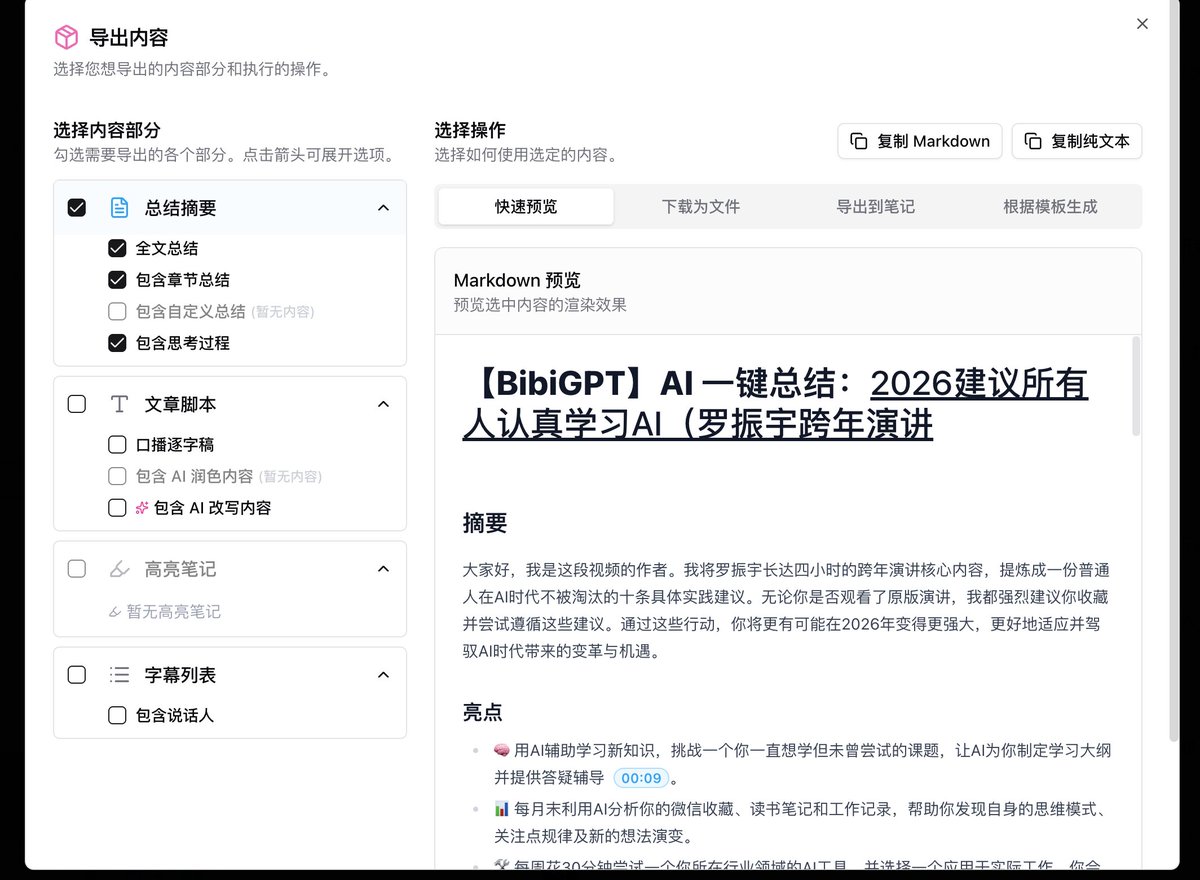Enable the 口播逐字稿 checkbox
This screenshot has height=880, width=1200.
[117, 444]
